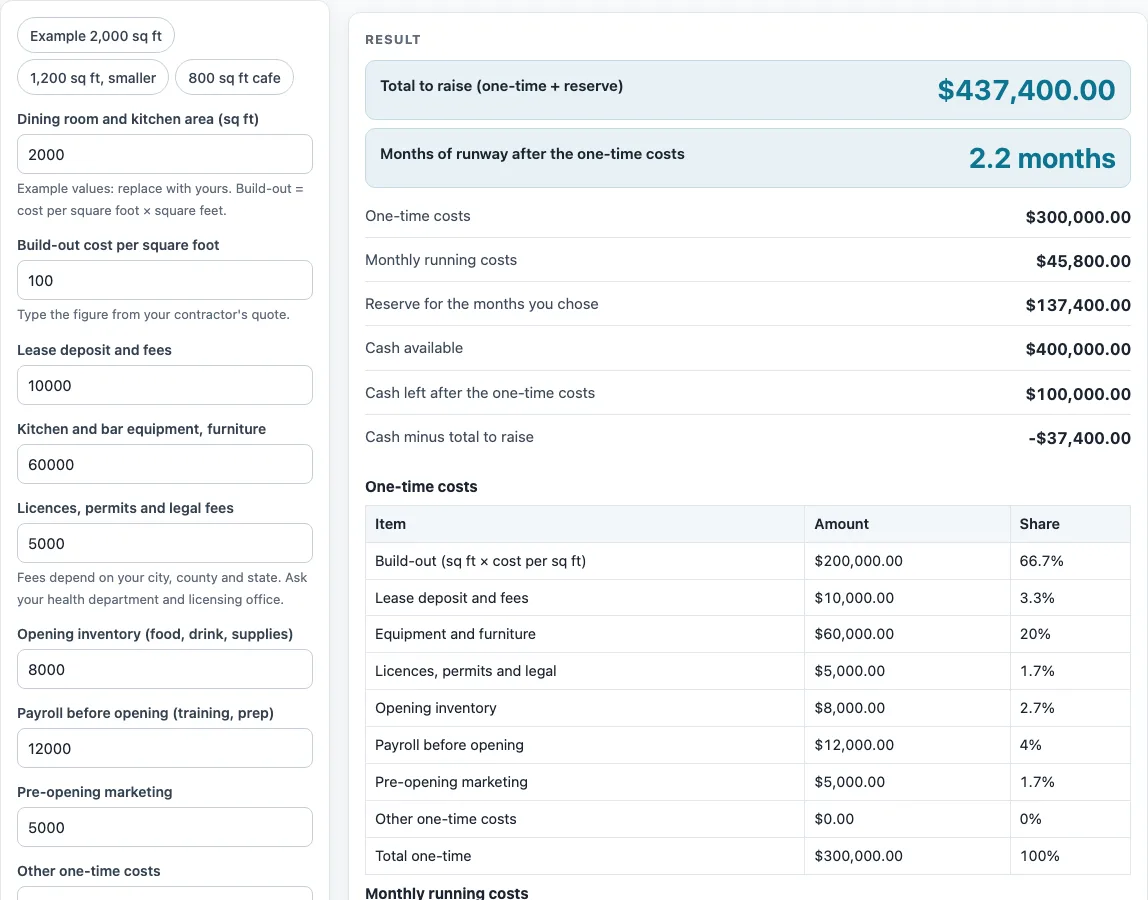Click the lease deposit and fees input
Screen dimensions: 1148x900
click(x=165, y=385)
